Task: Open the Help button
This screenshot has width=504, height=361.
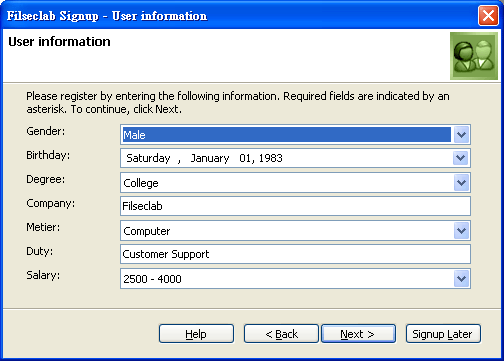Action: (196, 334)
